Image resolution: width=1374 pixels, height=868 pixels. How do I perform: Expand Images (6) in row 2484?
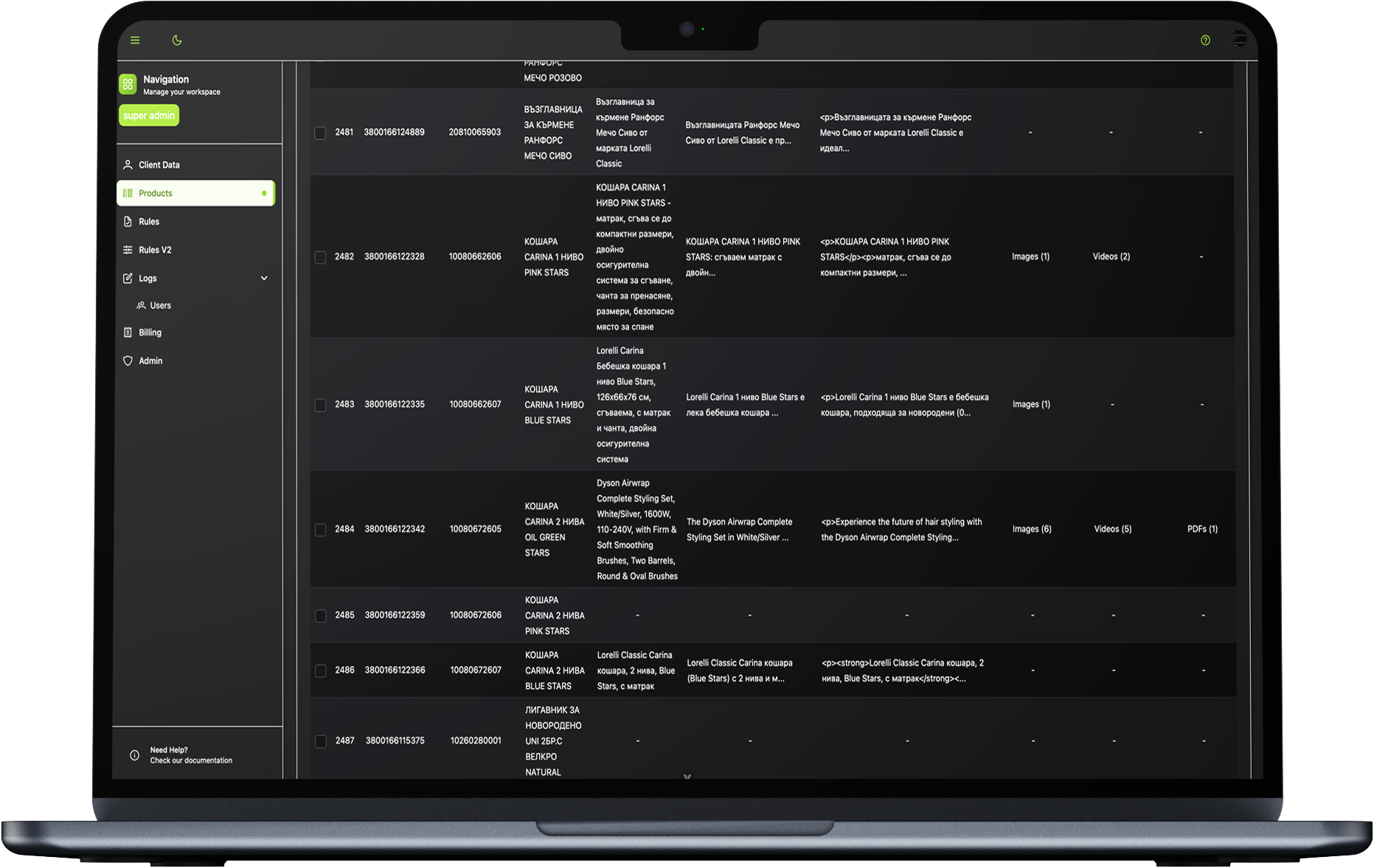coord(1032,530)
